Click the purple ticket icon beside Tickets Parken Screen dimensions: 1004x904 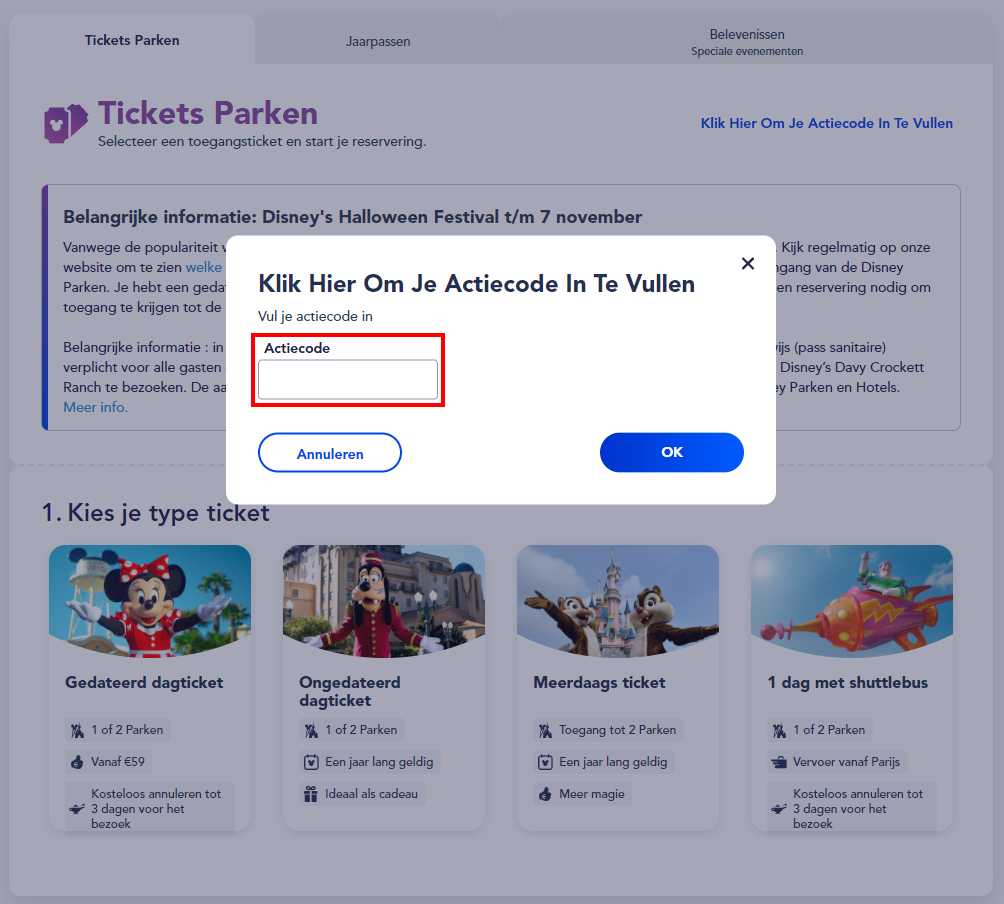66,123
